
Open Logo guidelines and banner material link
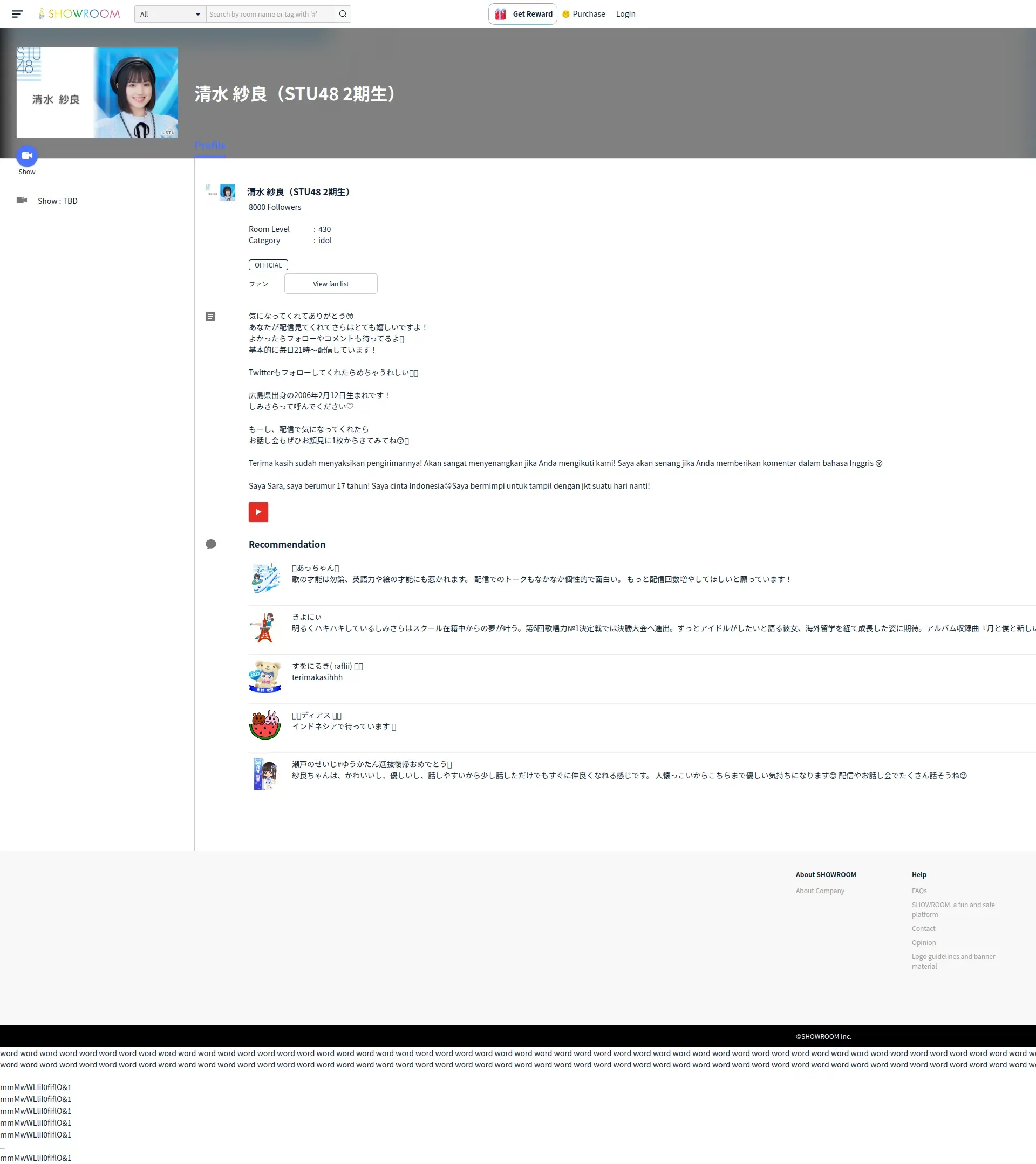point(953,961)
